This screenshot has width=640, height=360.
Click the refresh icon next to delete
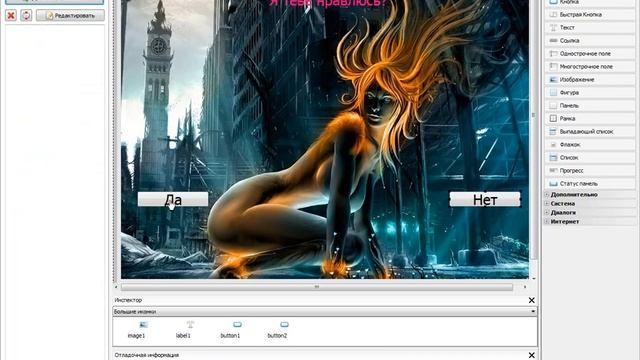[x=26, y=16]
